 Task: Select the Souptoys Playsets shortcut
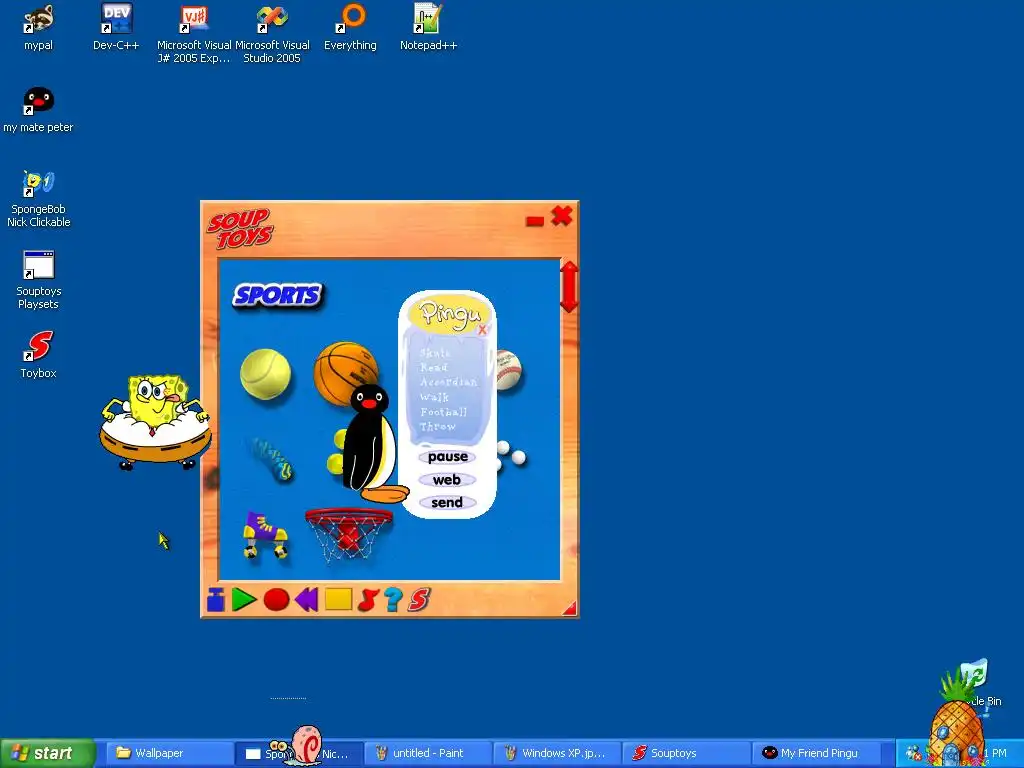[x=39, y=280]
